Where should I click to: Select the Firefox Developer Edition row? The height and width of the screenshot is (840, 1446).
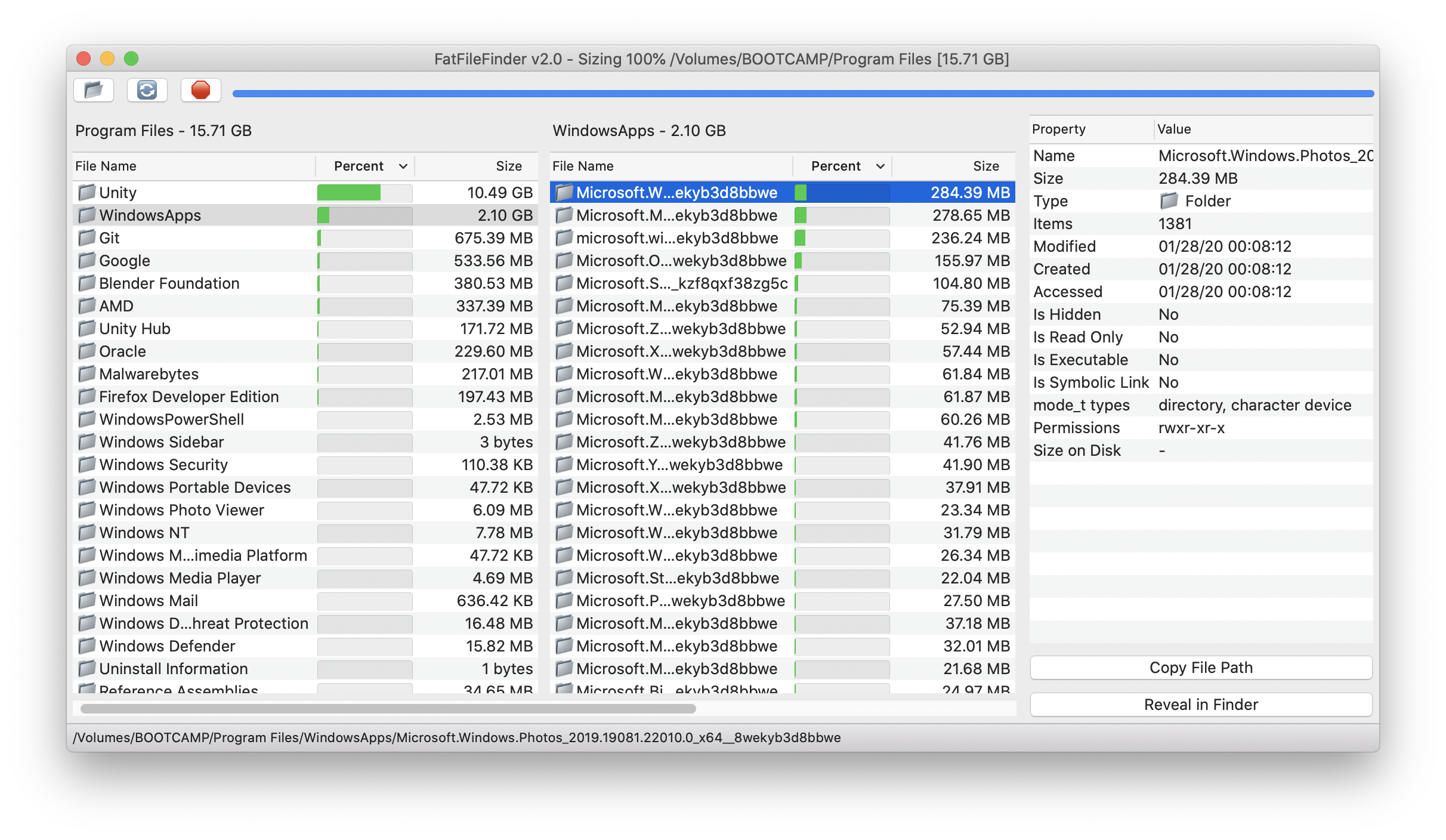pyautogui.click(x=305, y=396)
